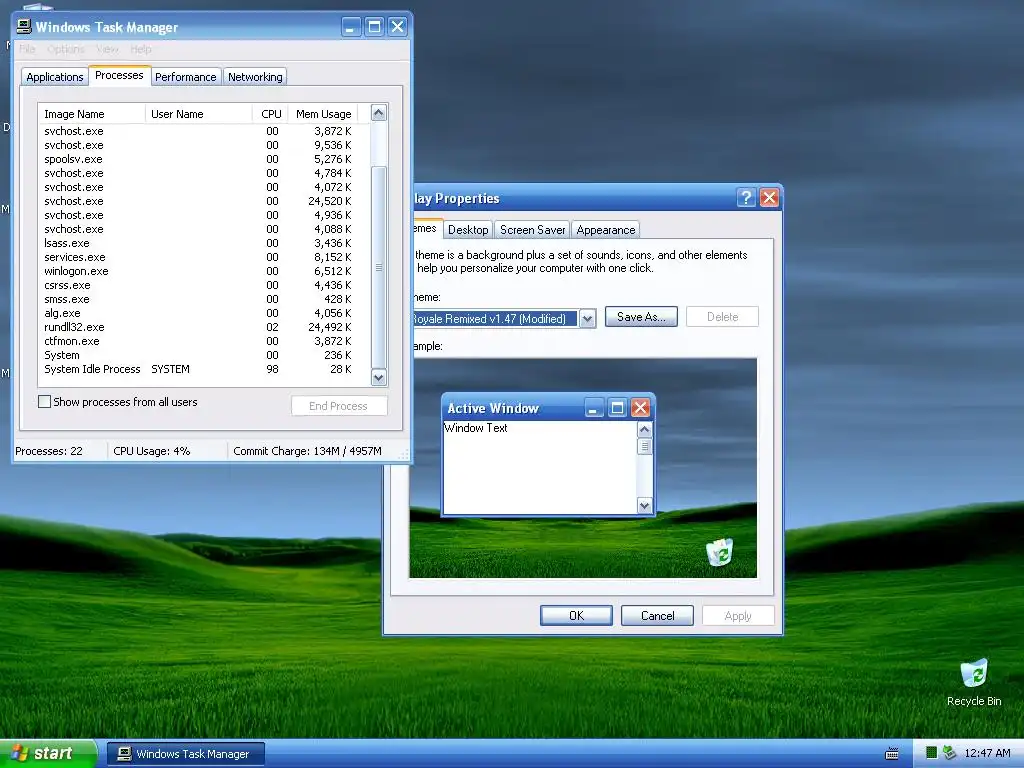Minimize the Windows Task Manager window
Viewport: 1024px width, 768px height.
point(351,27)
